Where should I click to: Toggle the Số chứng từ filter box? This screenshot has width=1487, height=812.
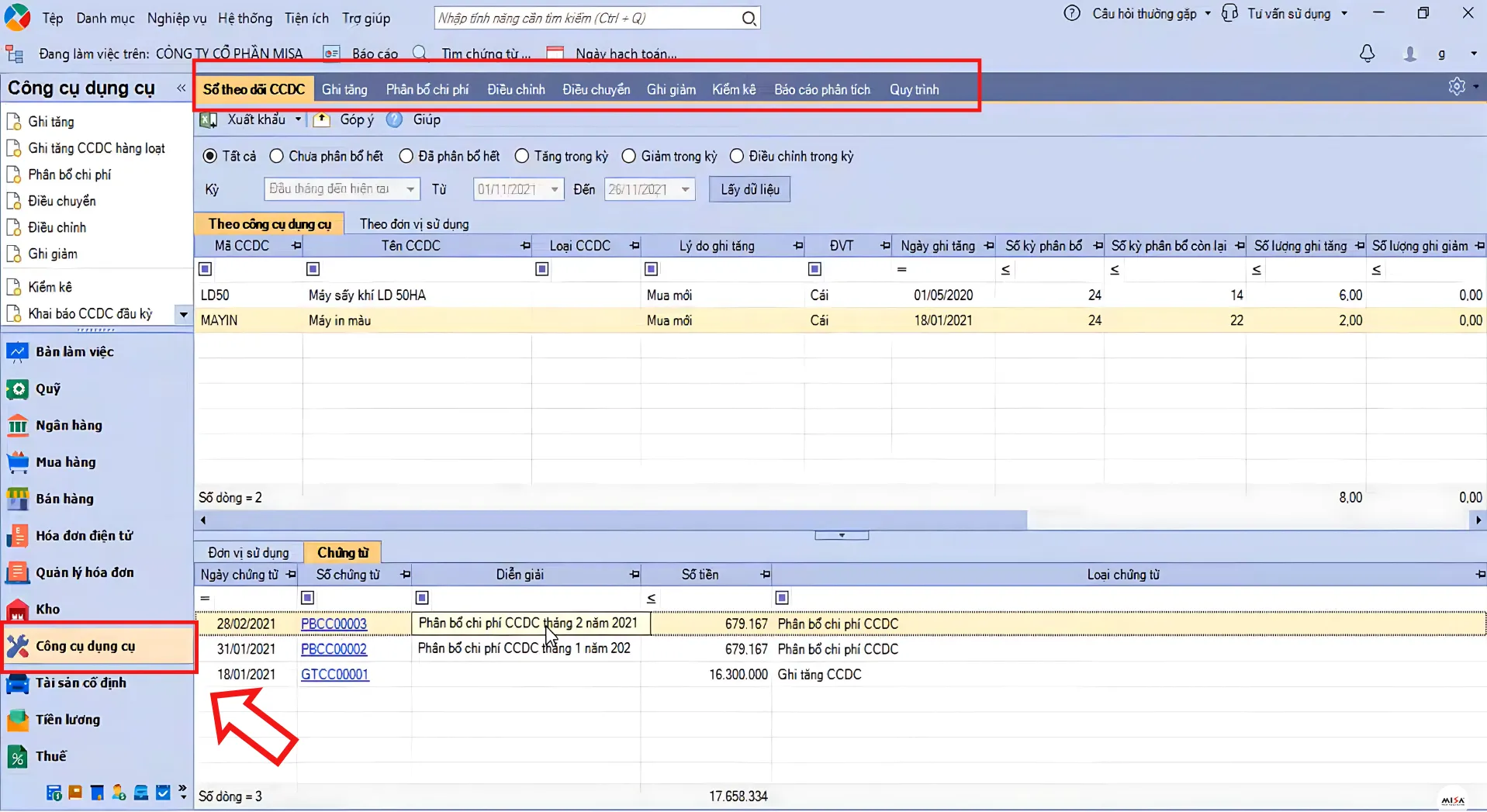(307, 598)
